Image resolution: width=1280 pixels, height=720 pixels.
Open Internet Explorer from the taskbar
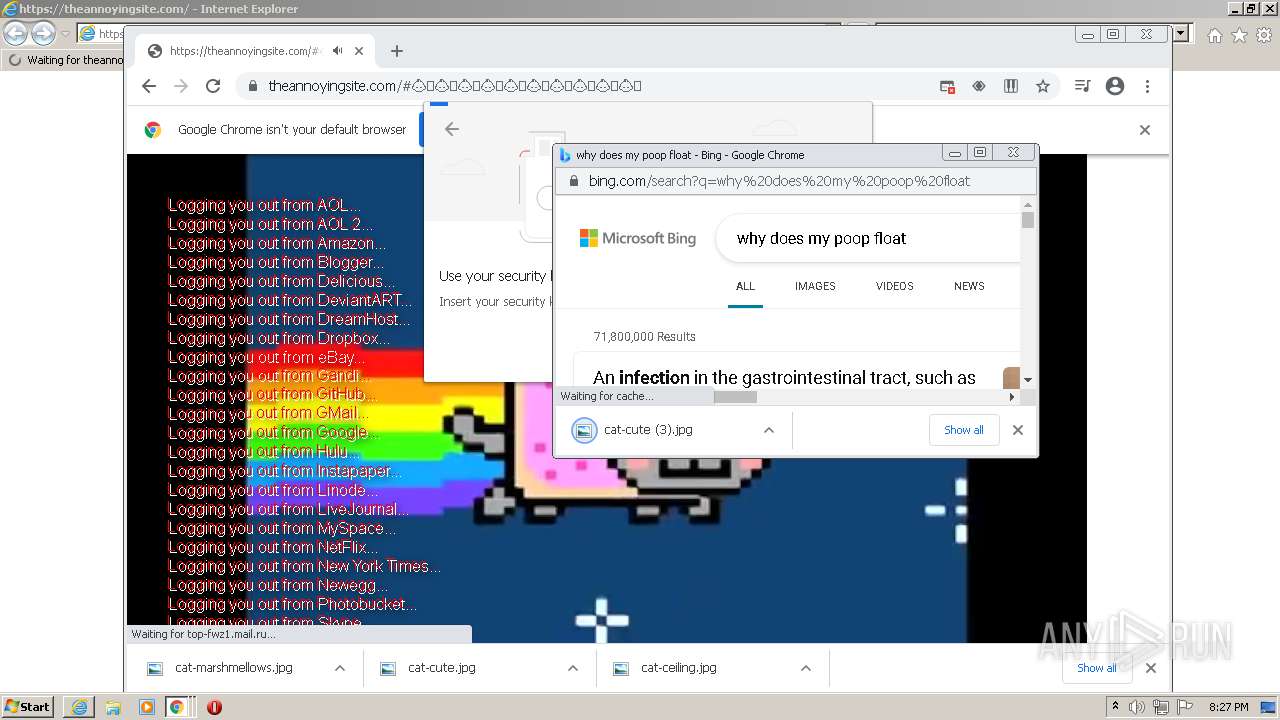tap(79, 707)
